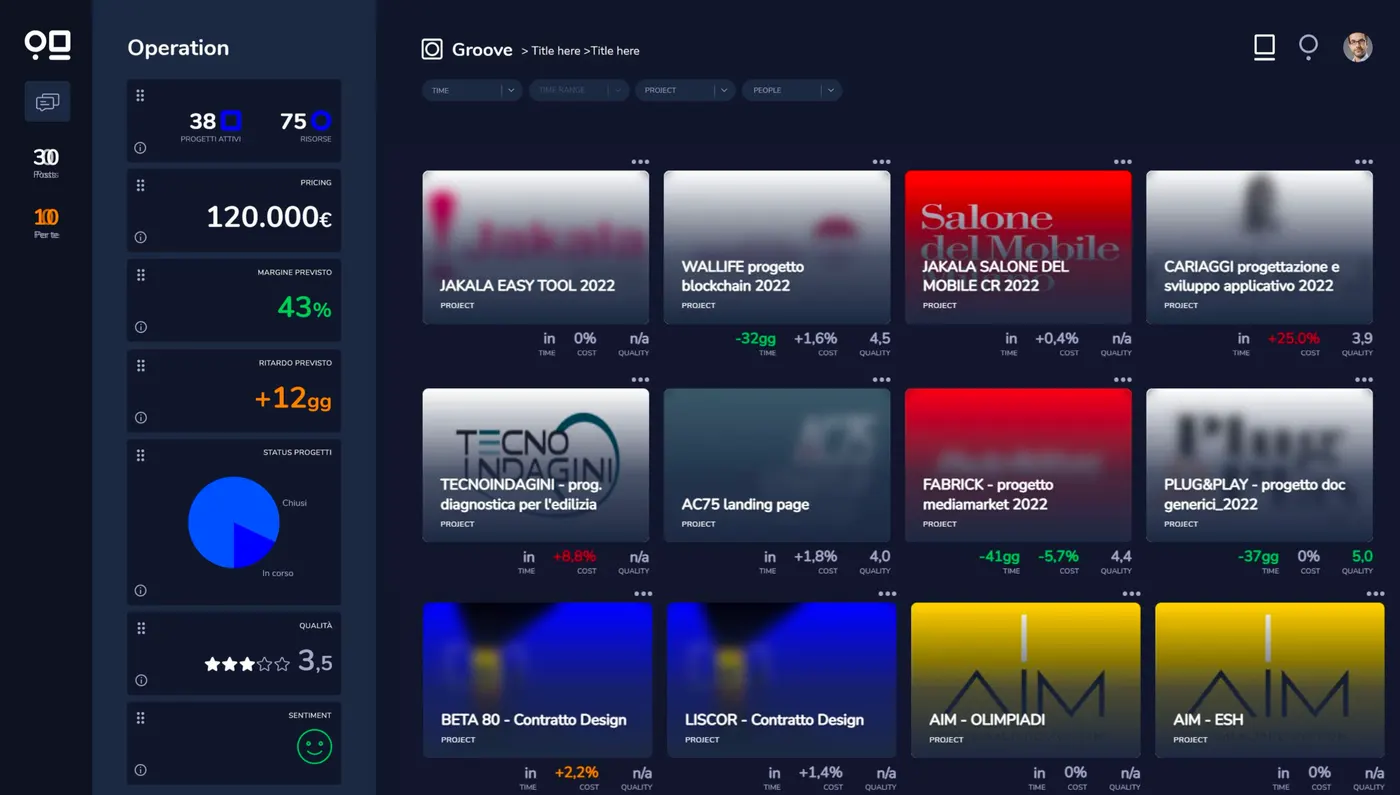
Task: Click drag handle of Margine Previsto widget
Action: pos(140,275)
